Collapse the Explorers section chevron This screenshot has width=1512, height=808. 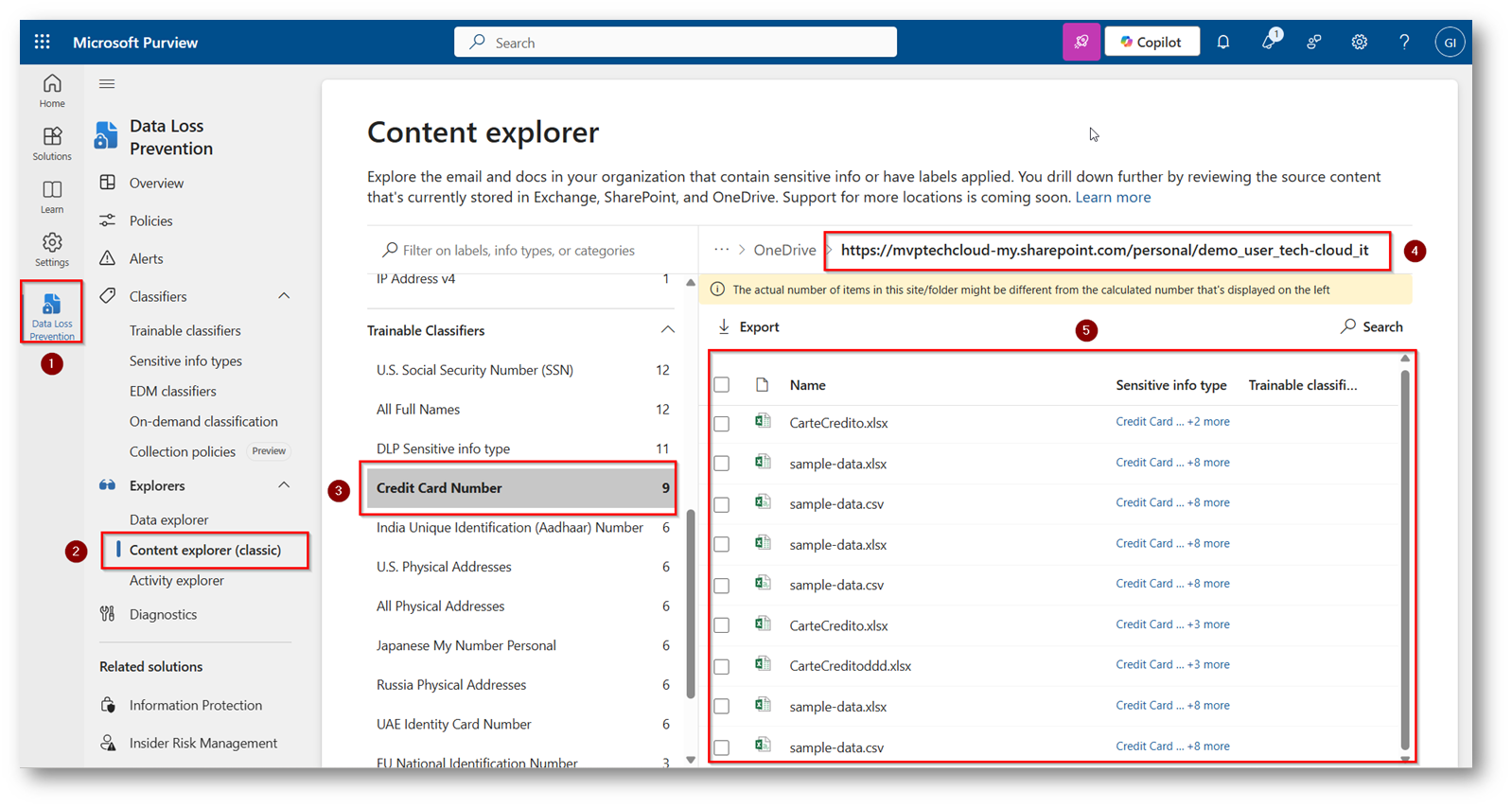click(x=284, y=485)
